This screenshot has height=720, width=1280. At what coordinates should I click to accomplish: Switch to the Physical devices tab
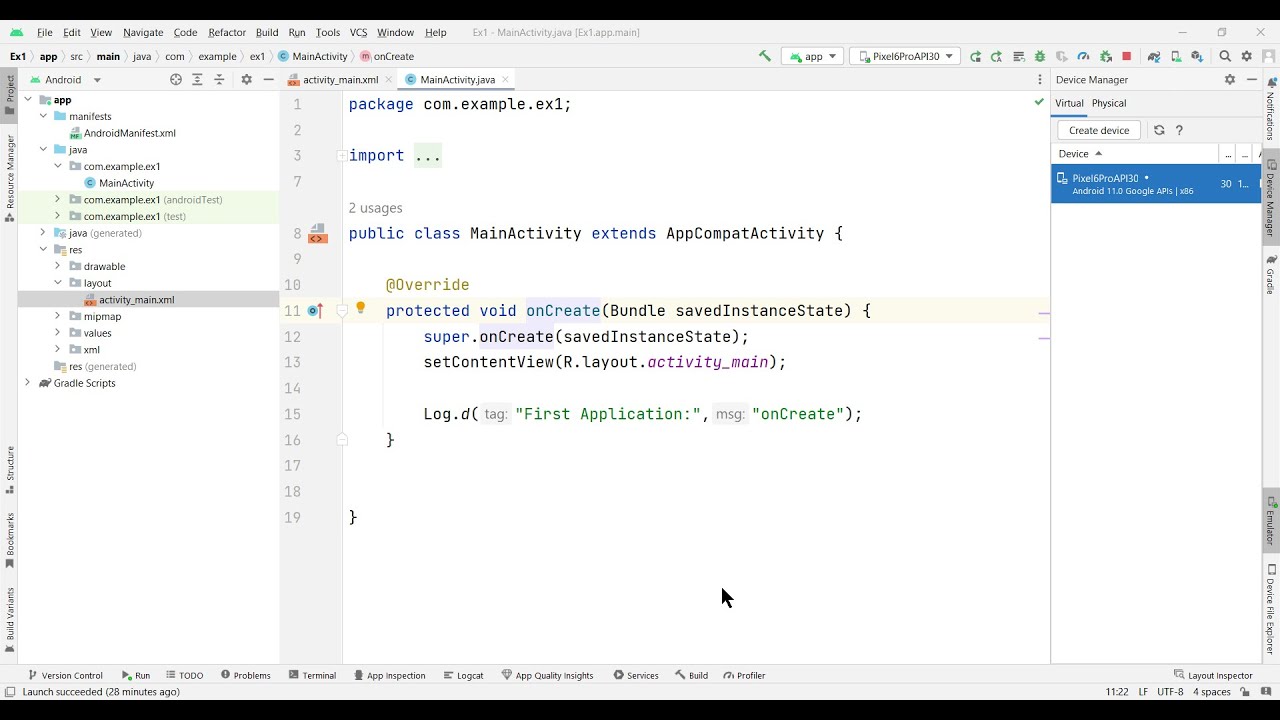[1109, 103]
